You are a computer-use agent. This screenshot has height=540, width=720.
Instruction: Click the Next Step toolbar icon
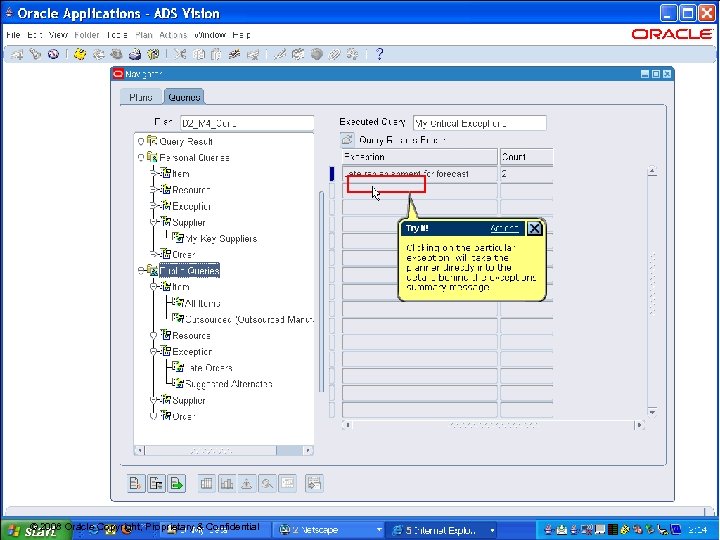point(98,54)
